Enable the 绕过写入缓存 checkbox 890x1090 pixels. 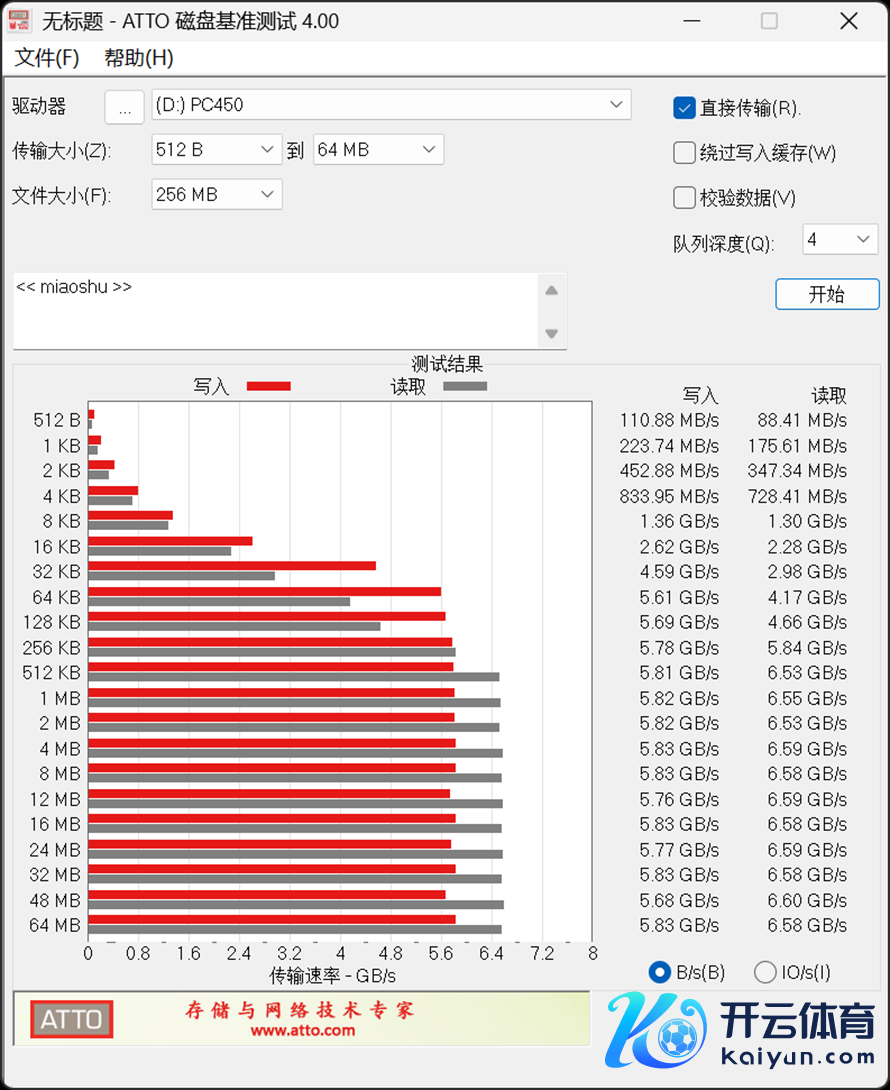[684, 153]
